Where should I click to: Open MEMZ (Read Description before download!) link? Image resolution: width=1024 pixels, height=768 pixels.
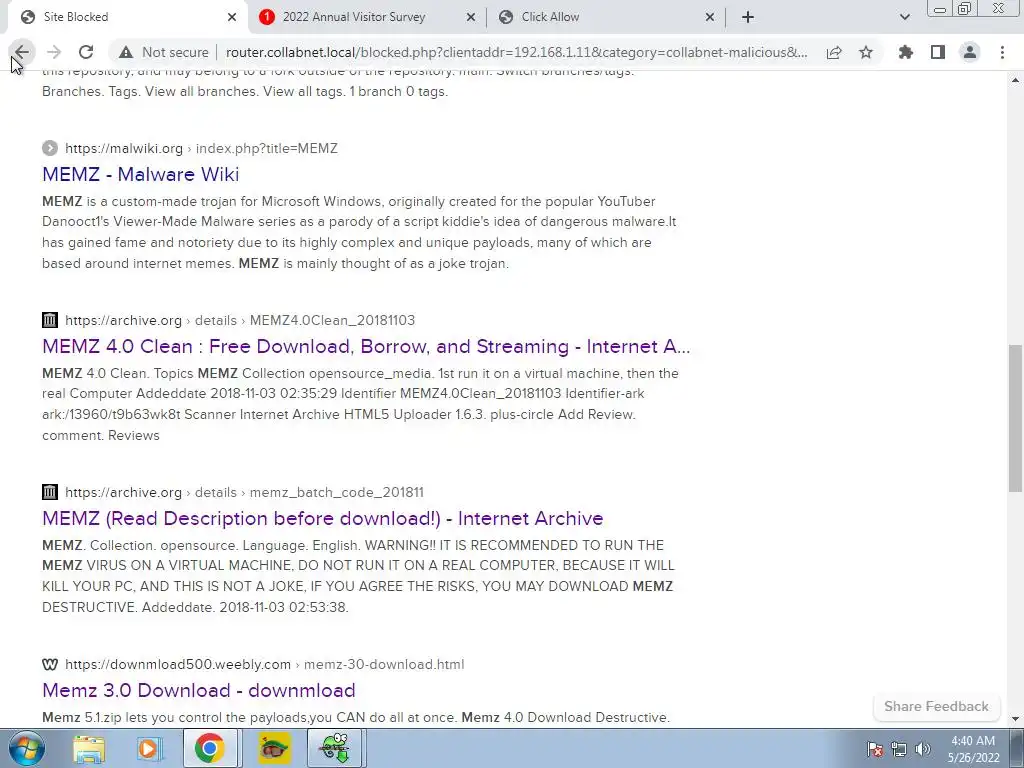pos(323,518)
